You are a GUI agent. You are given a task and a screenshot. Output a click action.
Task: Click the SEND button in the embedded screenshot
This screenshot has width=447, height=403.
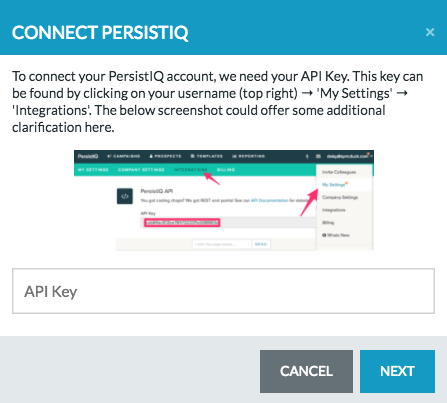tap(261, 244)
